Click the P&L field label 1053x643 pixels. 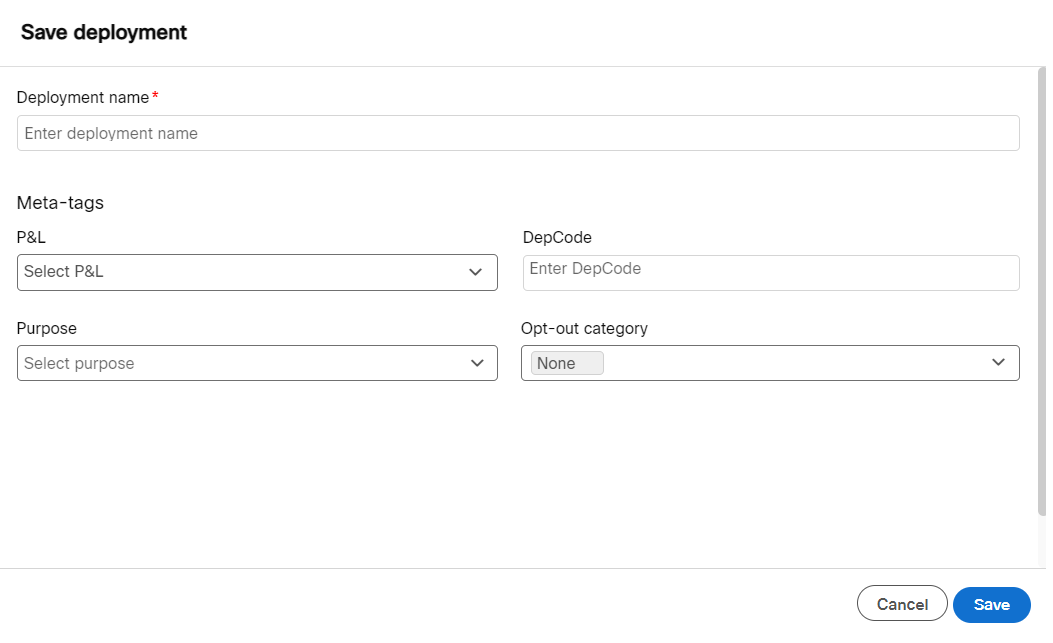coord(30,237)
